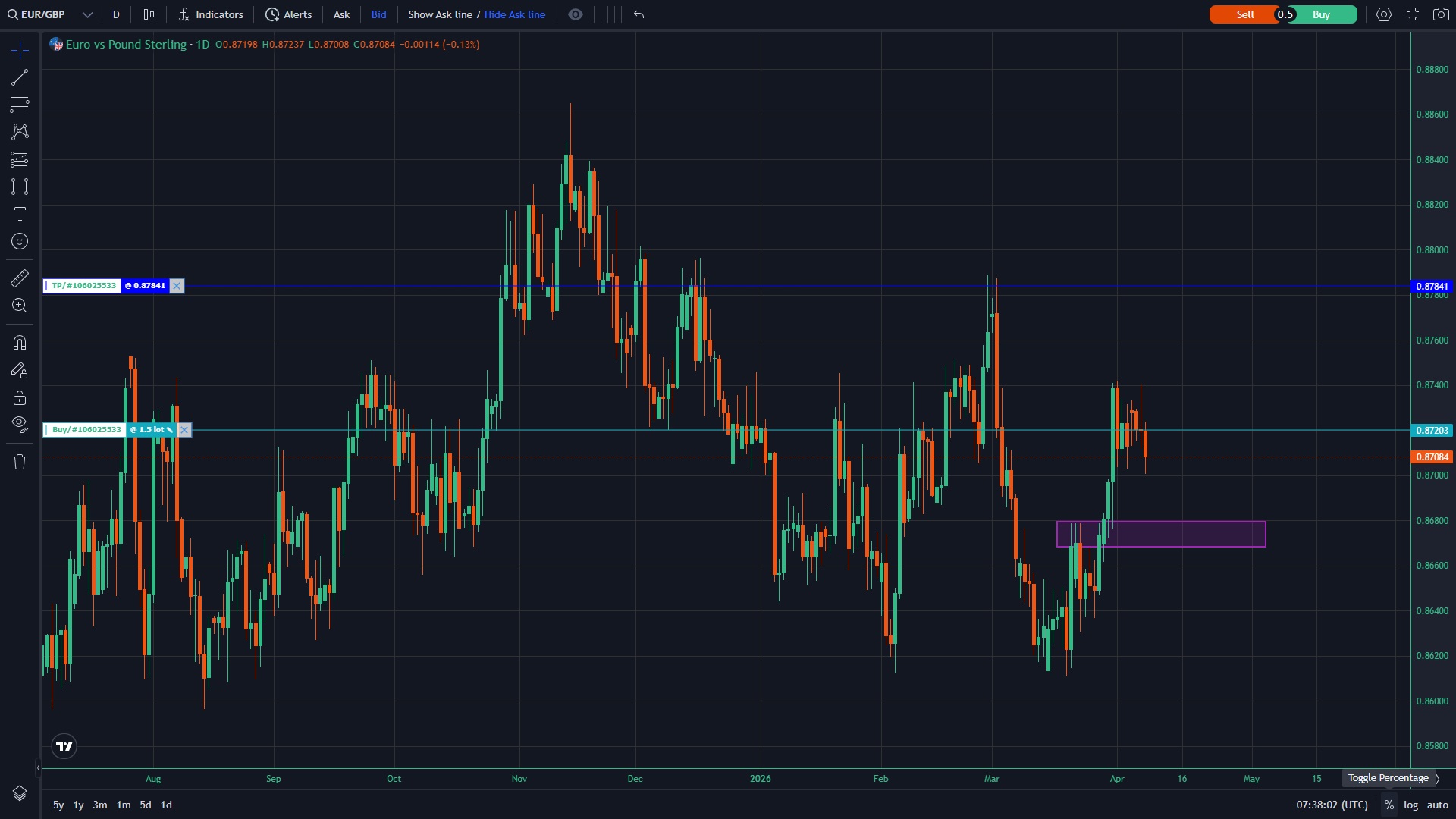Select the trend line drawing tool

click(20, 77)
